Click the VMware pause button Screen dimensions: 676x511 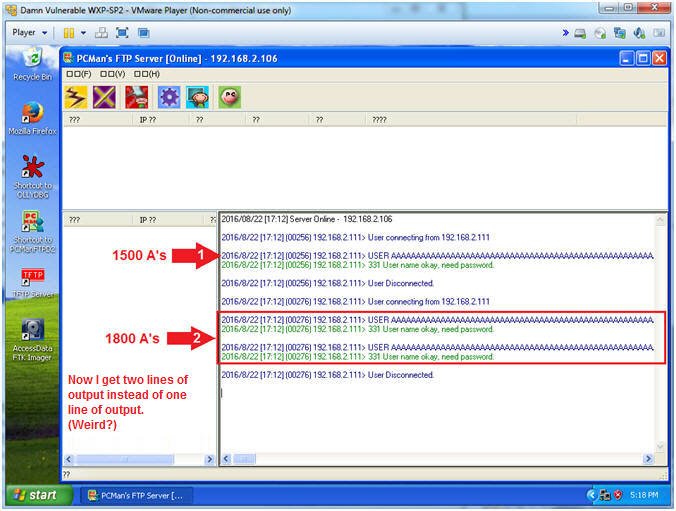(69, 33)
